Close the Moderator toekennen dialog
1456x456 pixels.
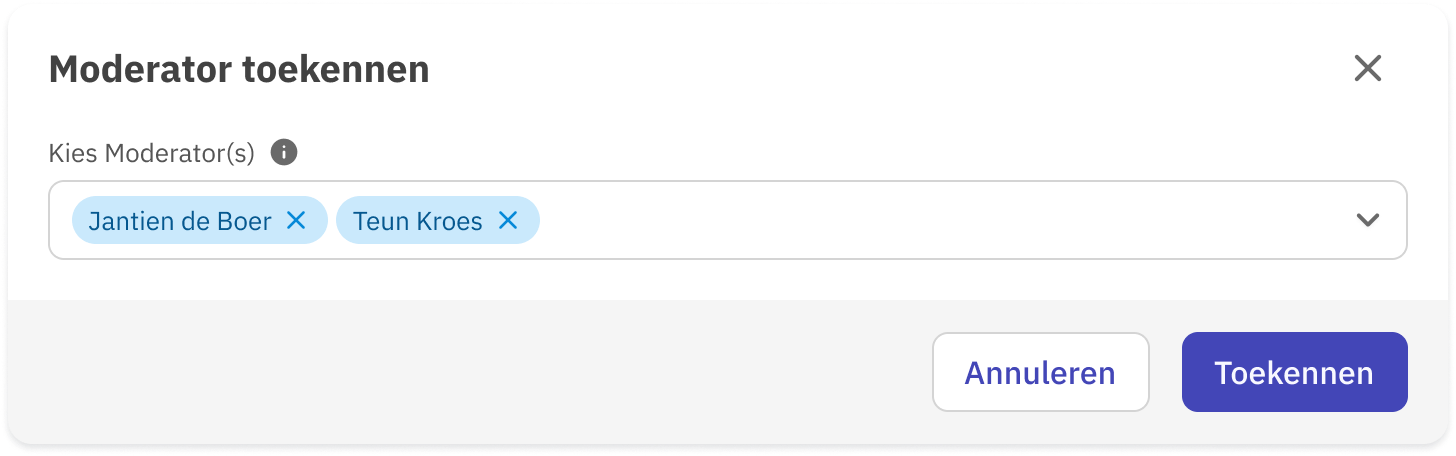[x=1367, y=68]
